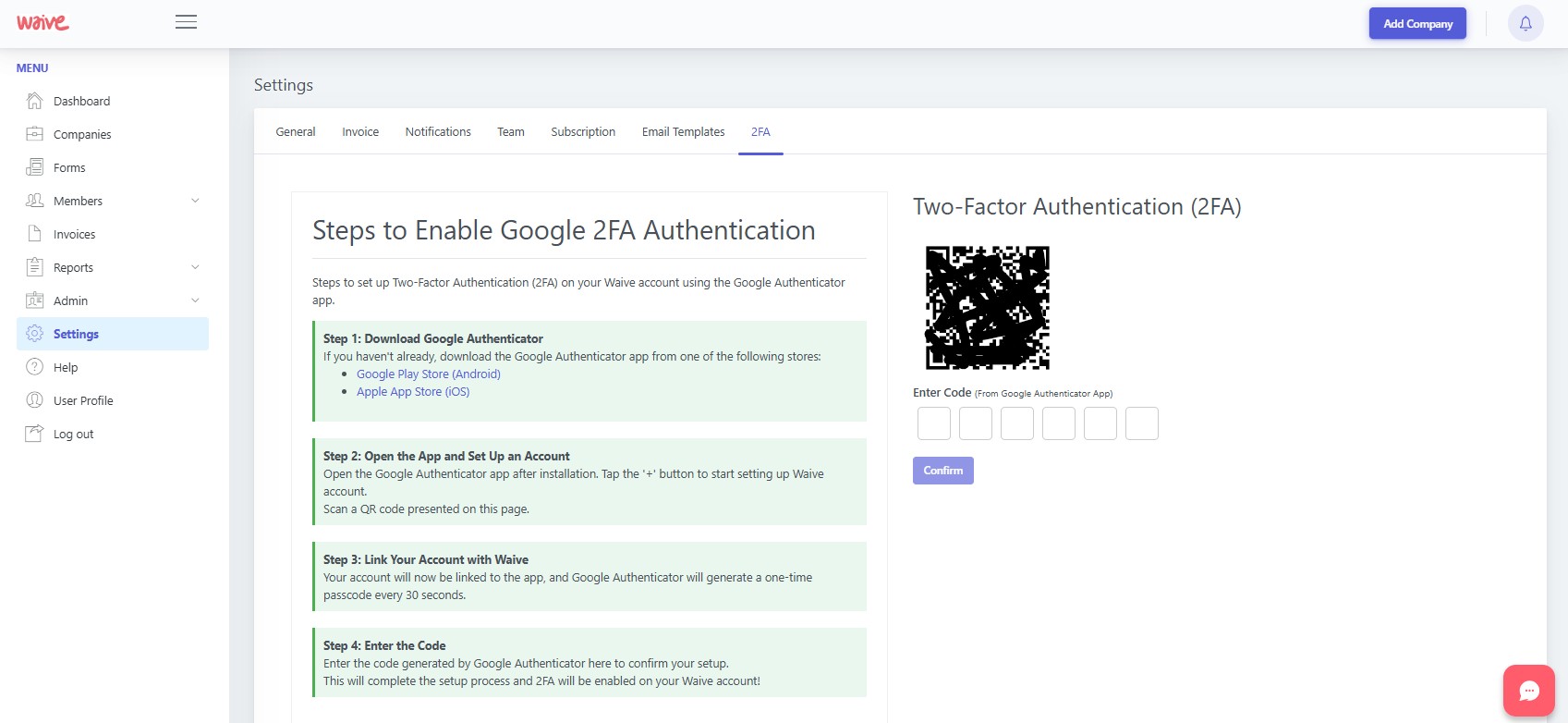Open the Email Templates tab
Screen dimensions: 1568x723
(x=684, y=132)
